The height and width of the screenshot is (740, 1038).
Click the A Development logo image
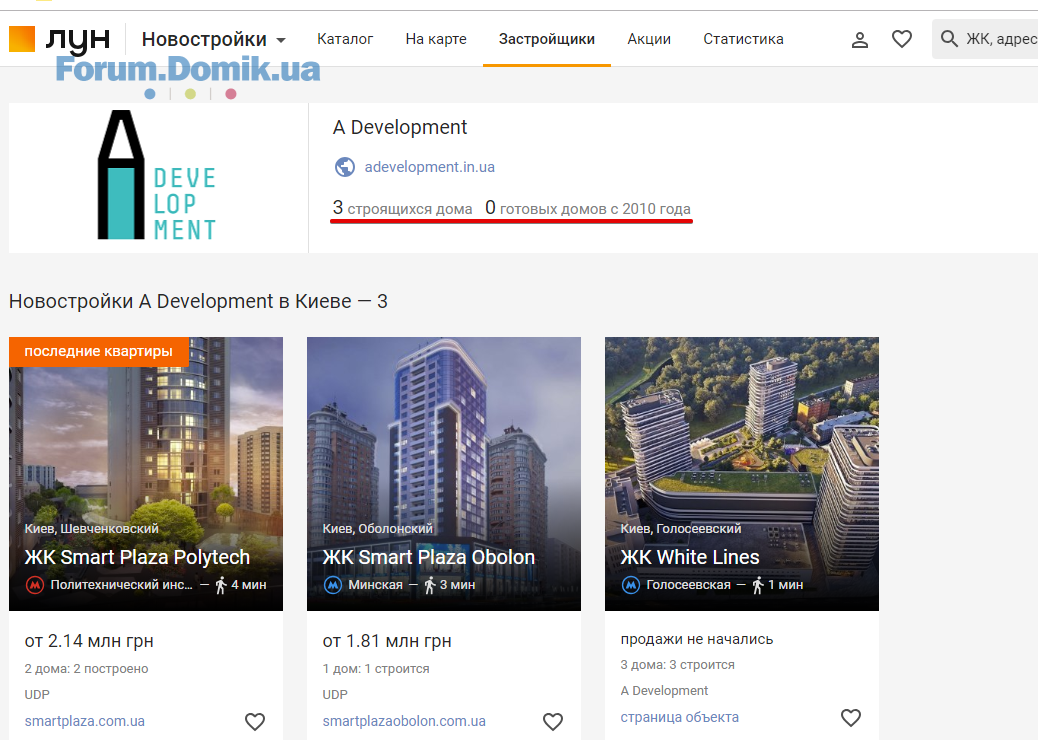click(158, 175)
